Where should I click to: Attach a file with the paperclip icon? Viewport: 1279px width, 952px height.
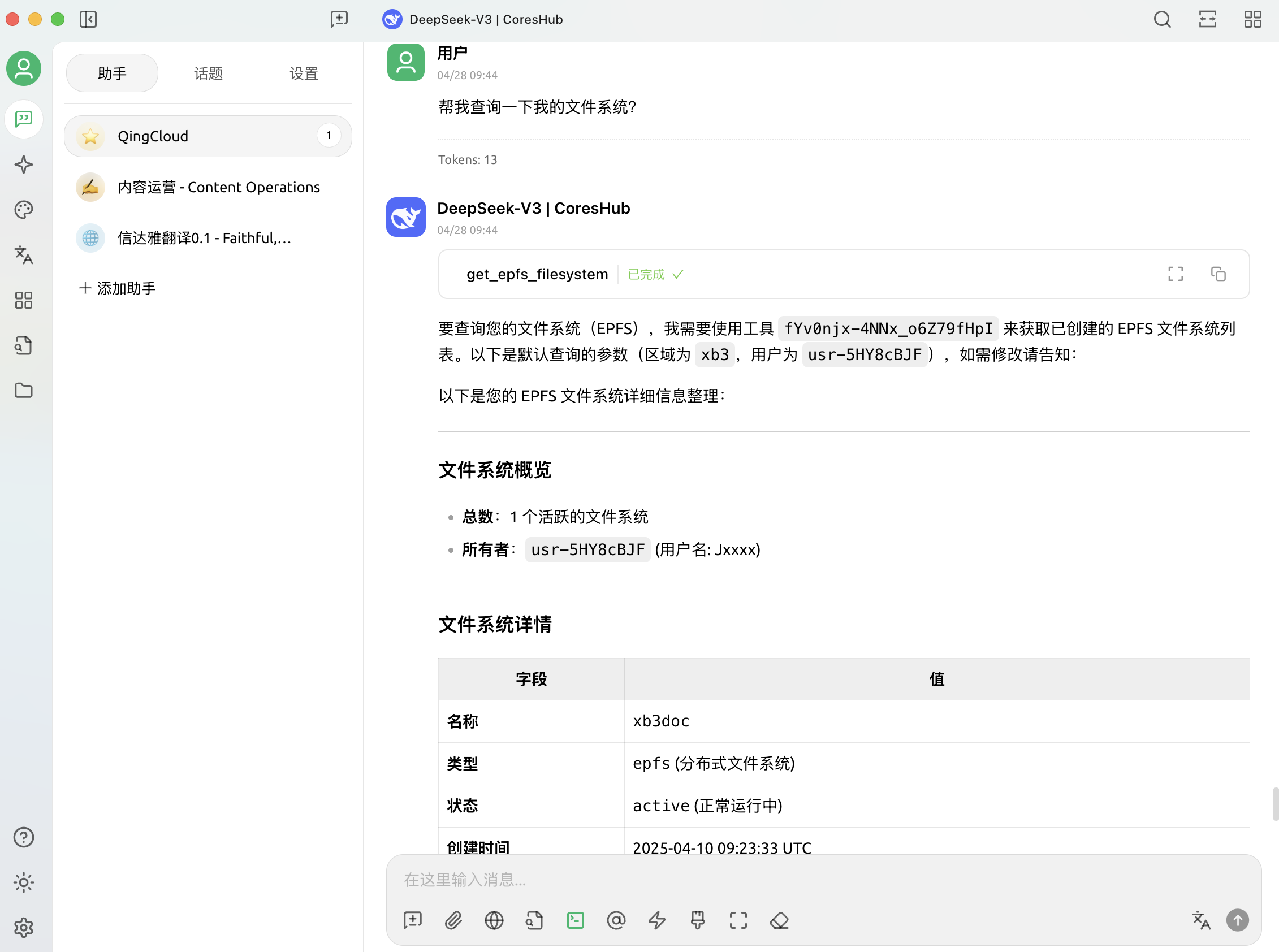point(453,920)
